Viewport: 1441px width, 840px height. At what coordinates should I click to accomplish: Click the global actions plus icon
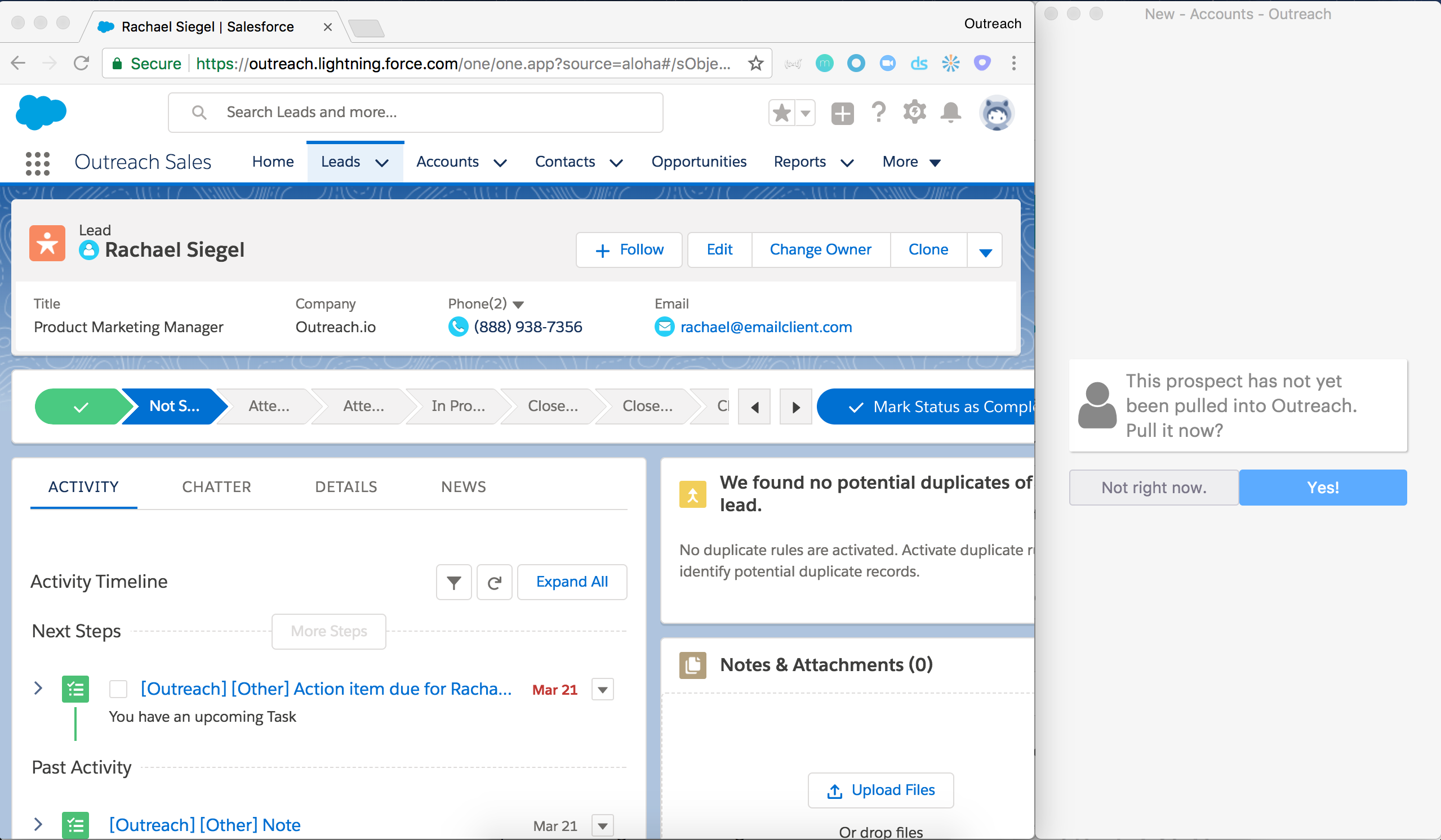842,113
